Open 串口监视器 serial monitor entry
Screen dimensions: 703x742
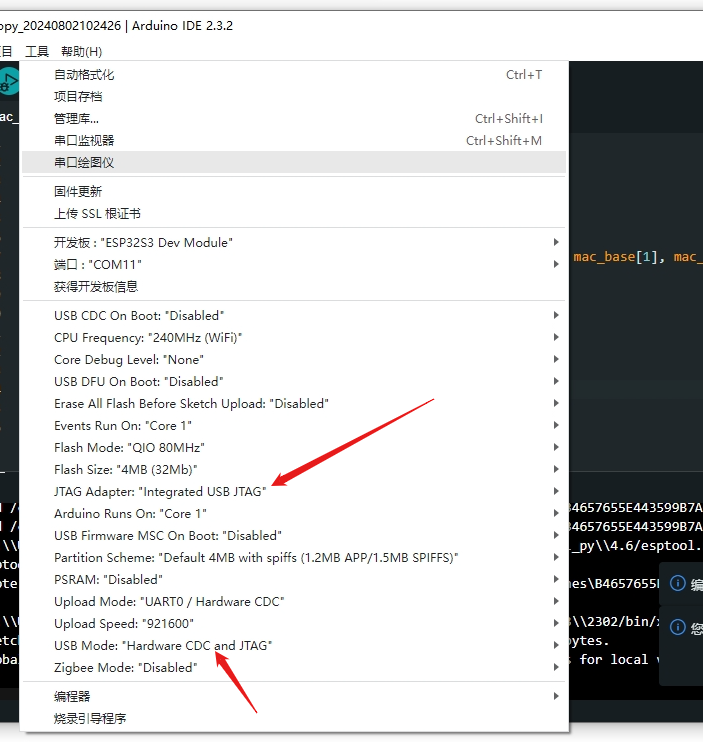(x=294, y=141)
